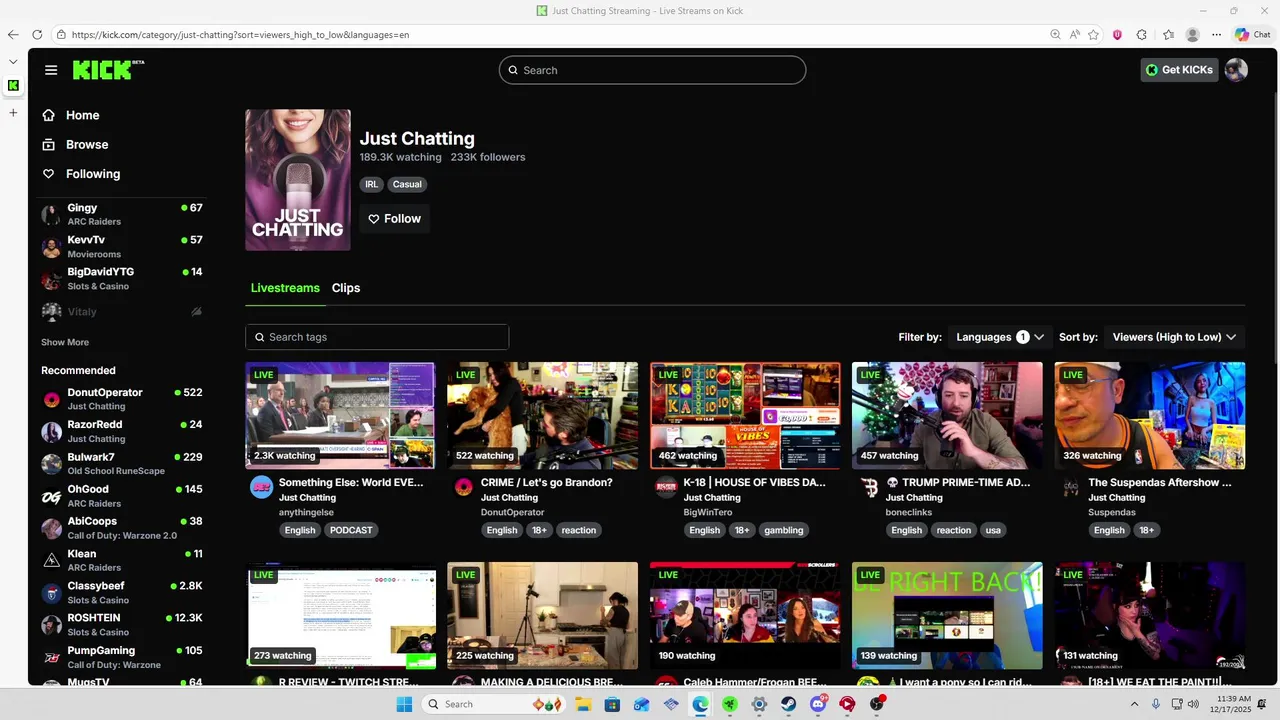Viewport: 1280px width, 720px height.
Task: Open the Suspendas Aftershow stream thumbnail
Action: (1150, 415)
